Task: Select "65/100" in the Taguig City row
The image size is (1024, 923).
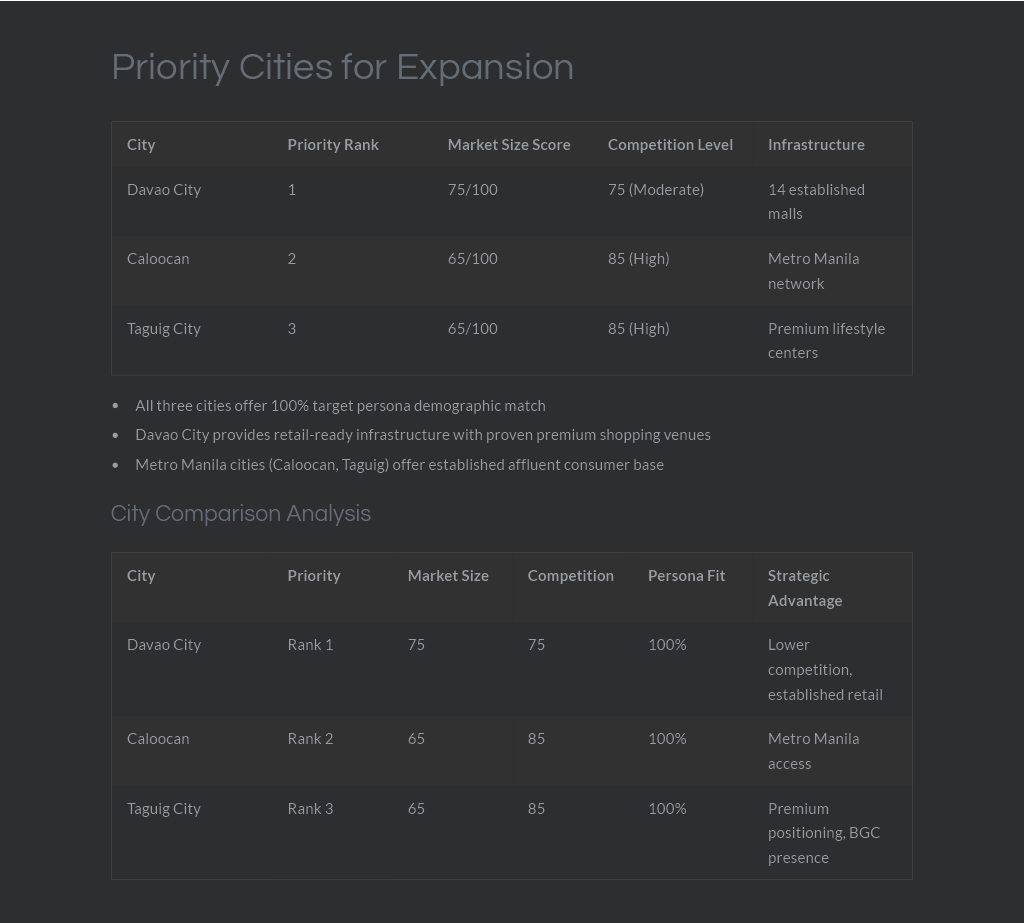Action: point(473,329)
